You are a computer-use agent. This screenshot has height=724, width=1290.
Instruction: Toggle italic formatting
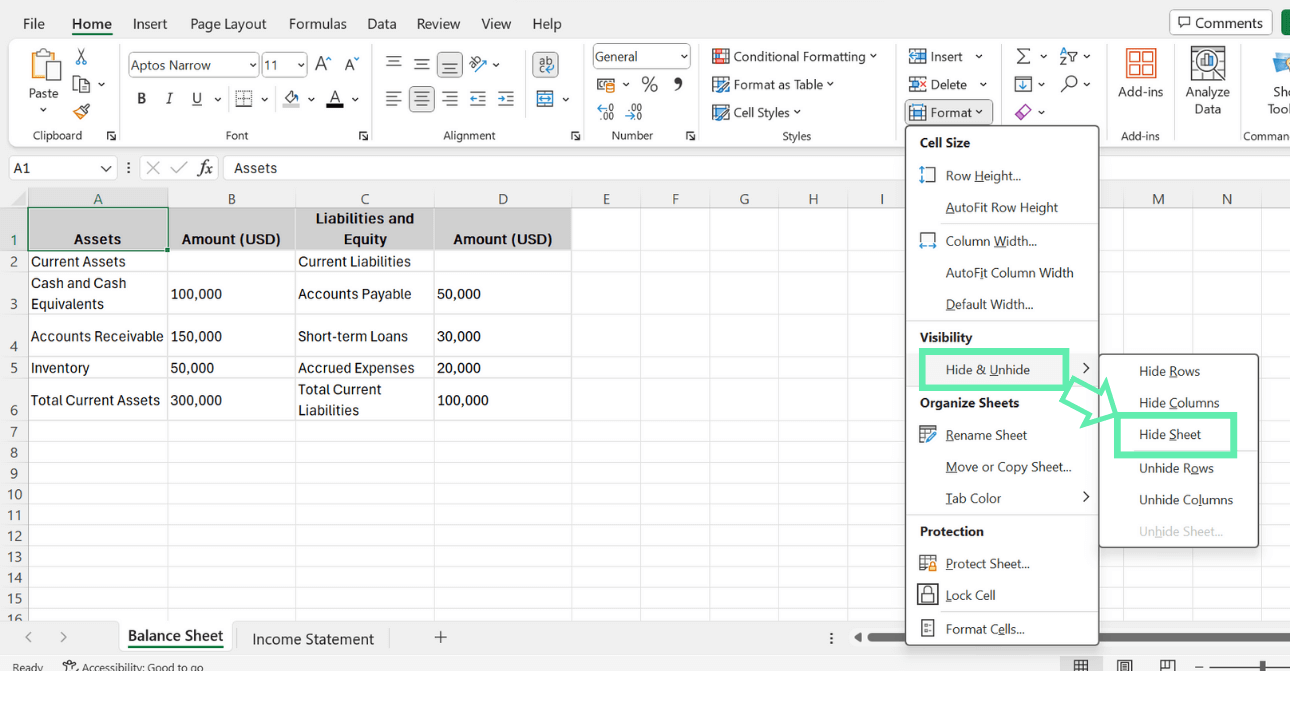point(167,98)
